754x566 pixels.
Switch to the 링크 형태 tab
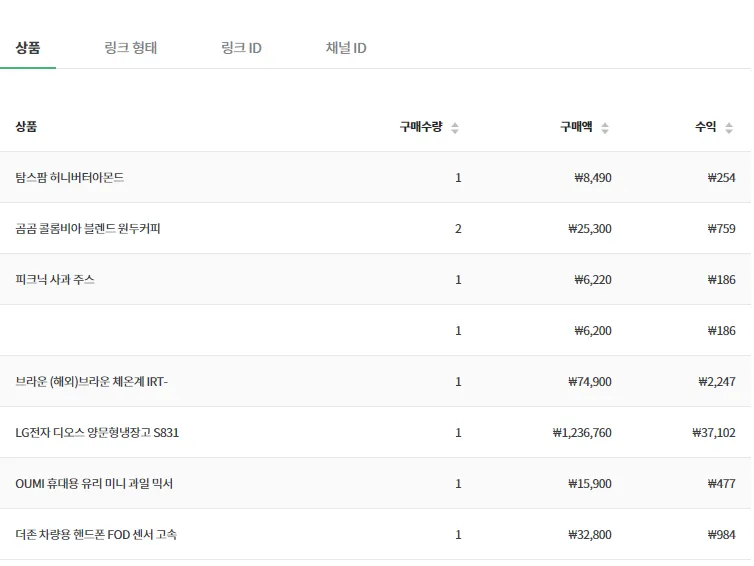coord(130,48)
